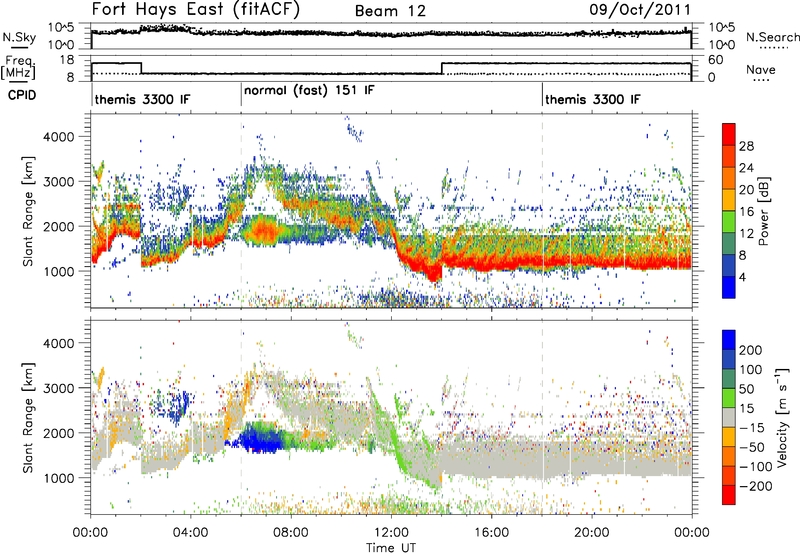Click the '15' tick on the Velocity scale
The image size is (800, 554).
pos(746,409)
